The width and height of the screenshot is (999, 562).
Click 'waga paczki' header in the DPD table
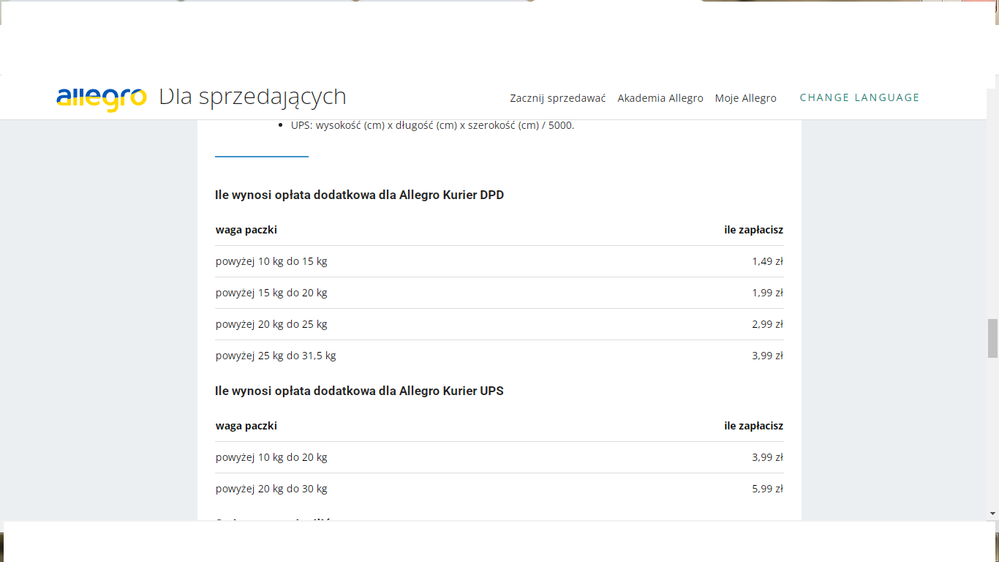point(246,230)
